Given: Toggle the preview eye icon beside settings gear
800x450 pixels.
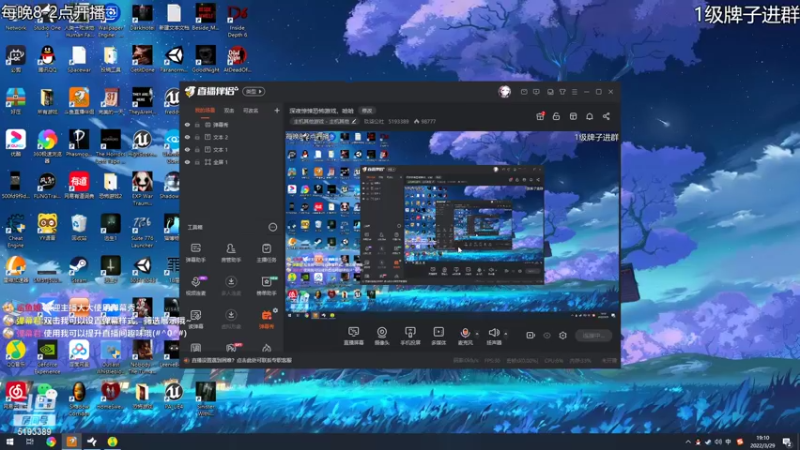Looking at the screenshot, I should point(547,336).
